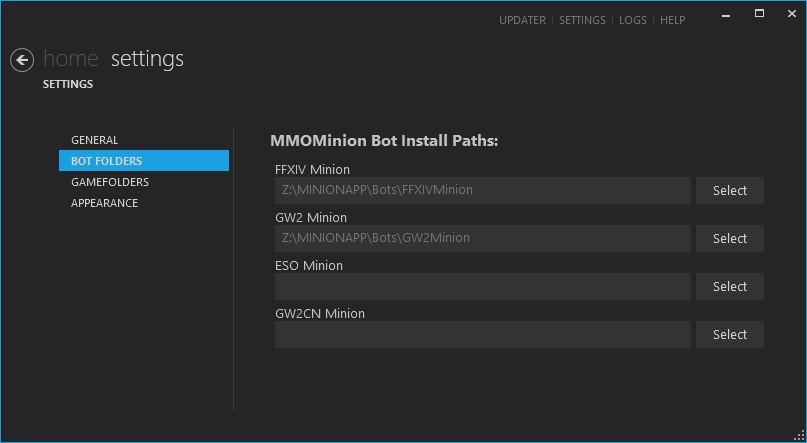Select folder for ESO Minion
Screen dimensions: 807x443
(730, 287)
